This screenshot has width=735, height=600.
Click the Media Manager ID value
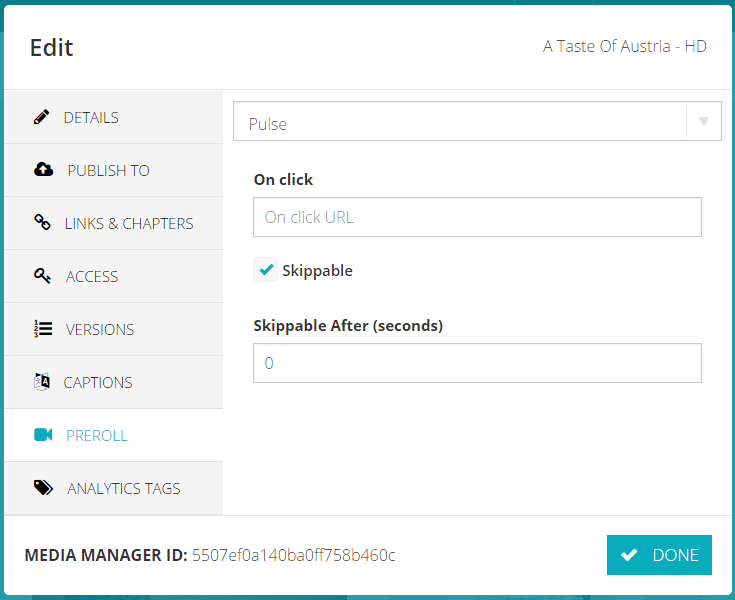pos(293,555)
